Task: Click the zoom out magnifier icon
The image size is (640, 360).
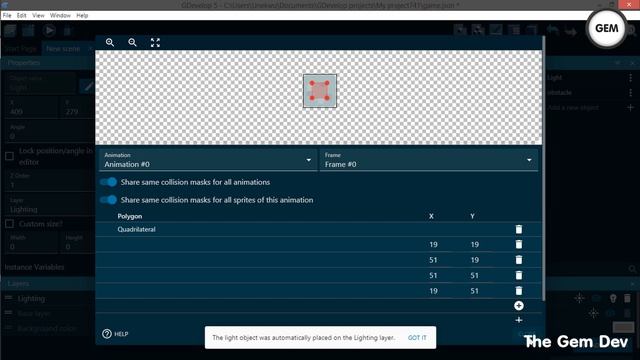Action: click(132, 42)
